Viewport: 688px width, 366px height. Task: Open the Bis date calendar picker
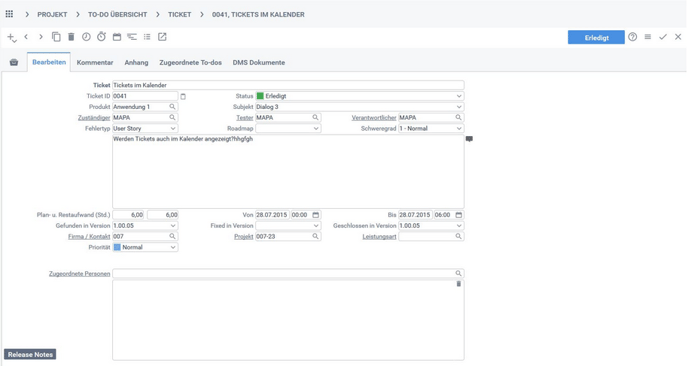tap(459, 215)
